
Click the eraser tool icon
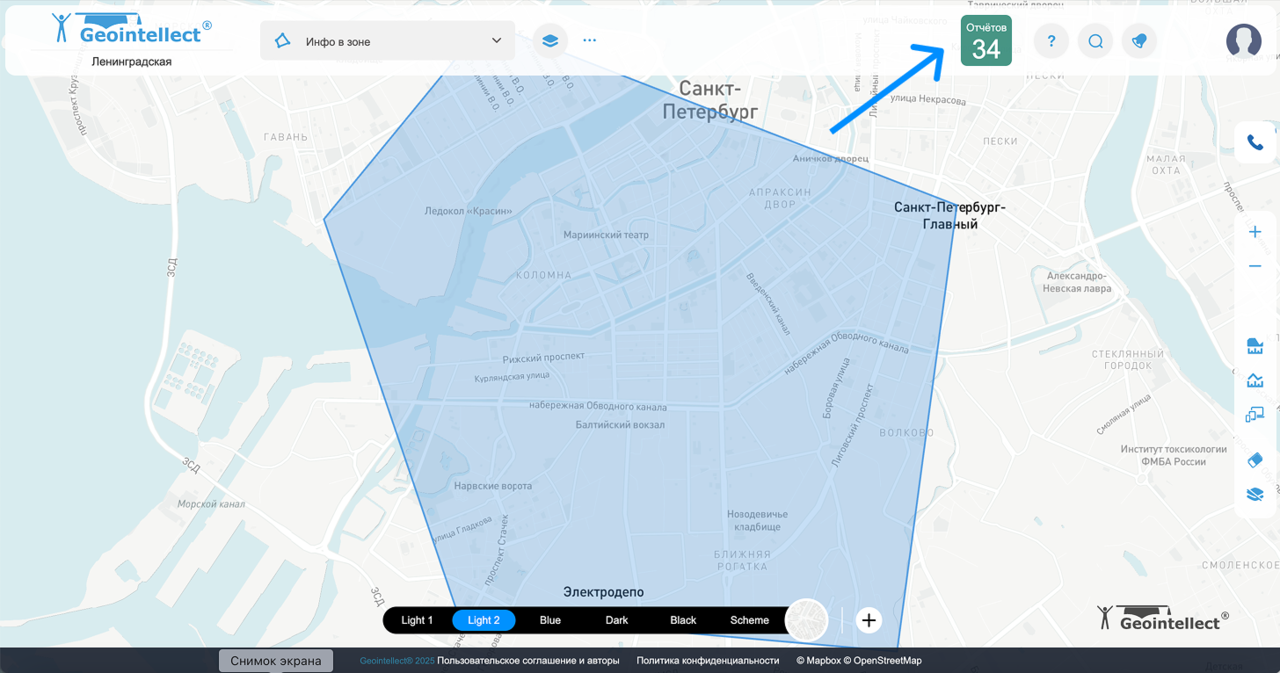[1255, 460]
